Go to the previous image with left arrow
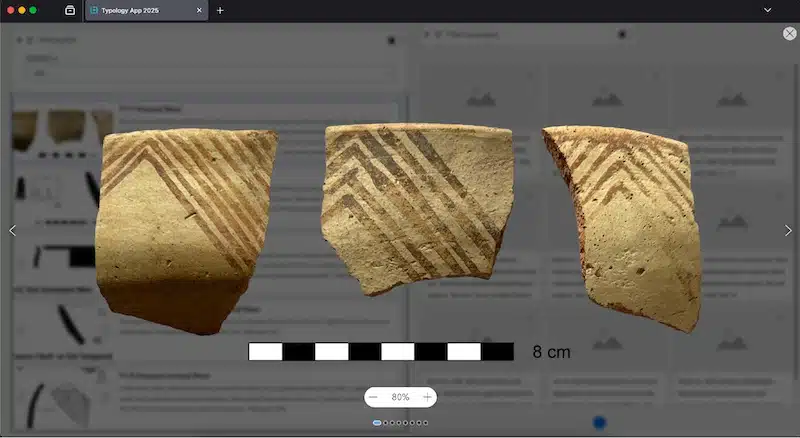 coord(12,230)
